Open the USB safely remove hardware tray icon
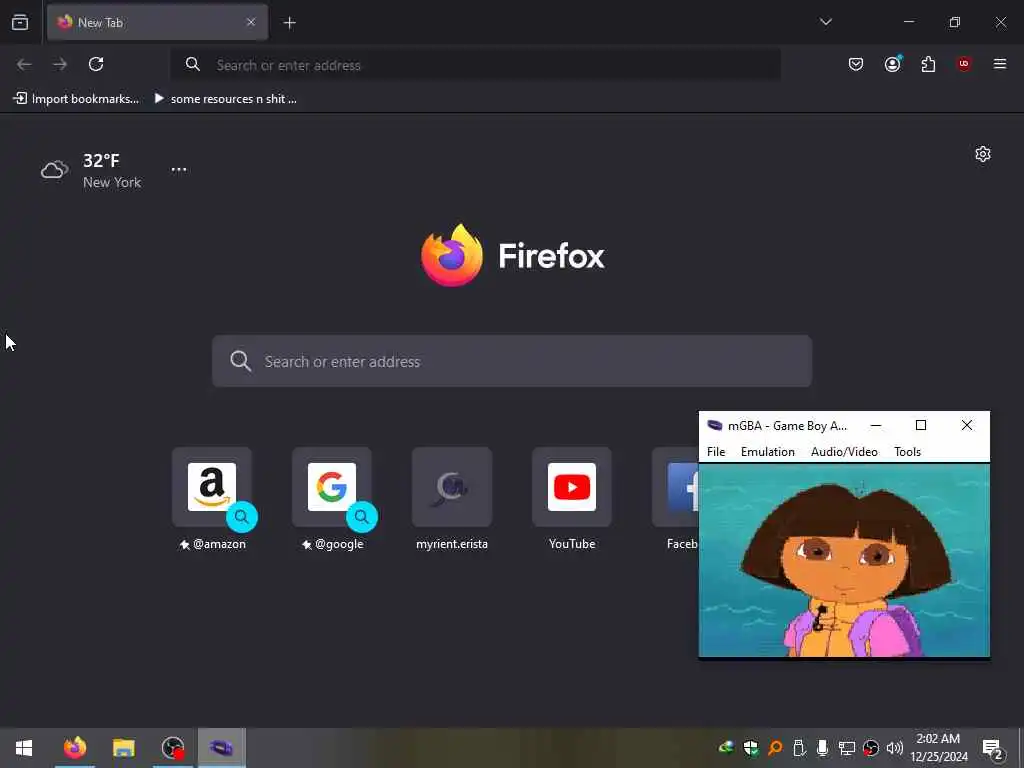This screenshot has width=1024, height=768. (799, 748)
